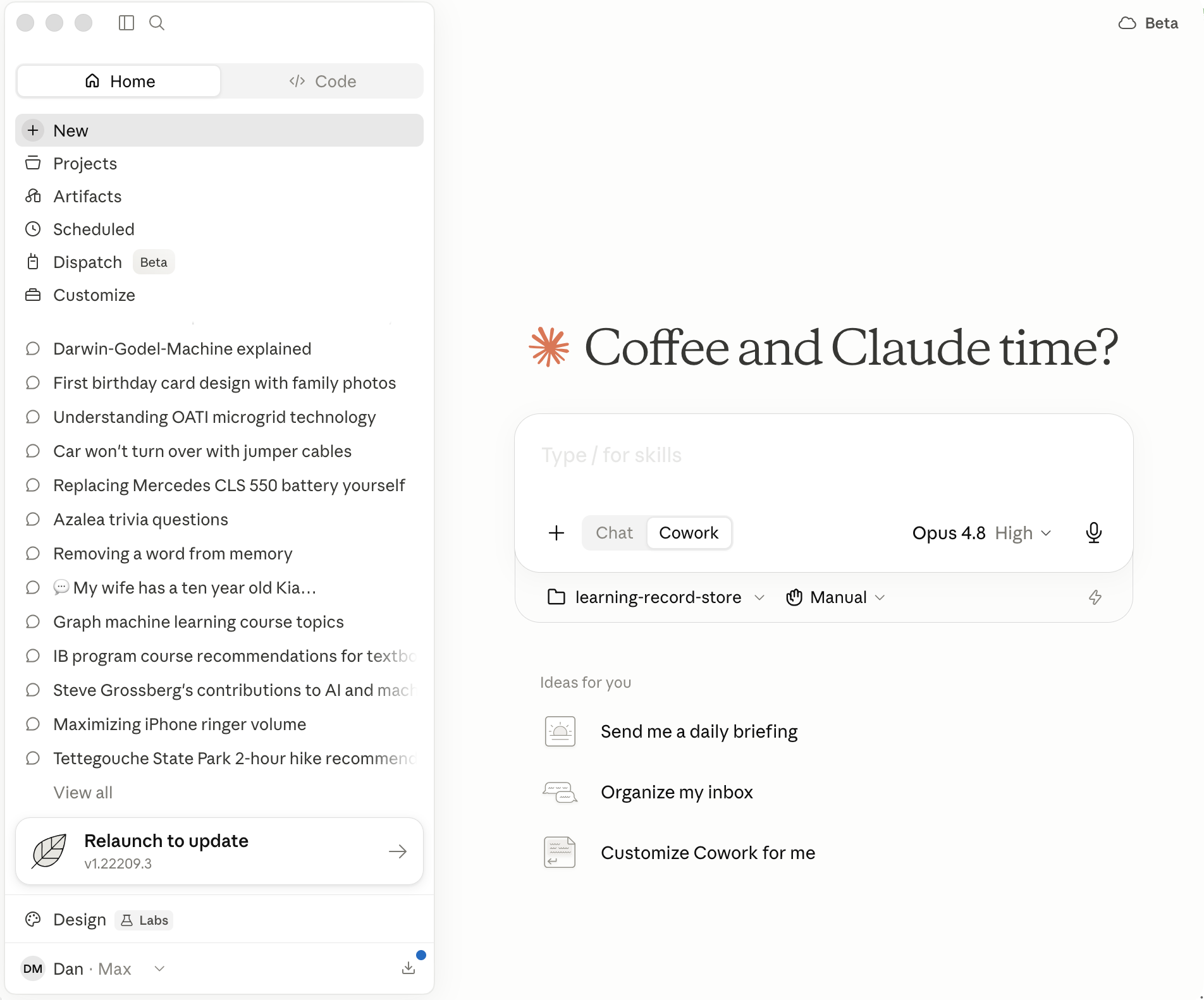Viewport: 1204px width, 1000px height.
Task: Click the cloud Beta indicator
Action: coord(1148,23)
